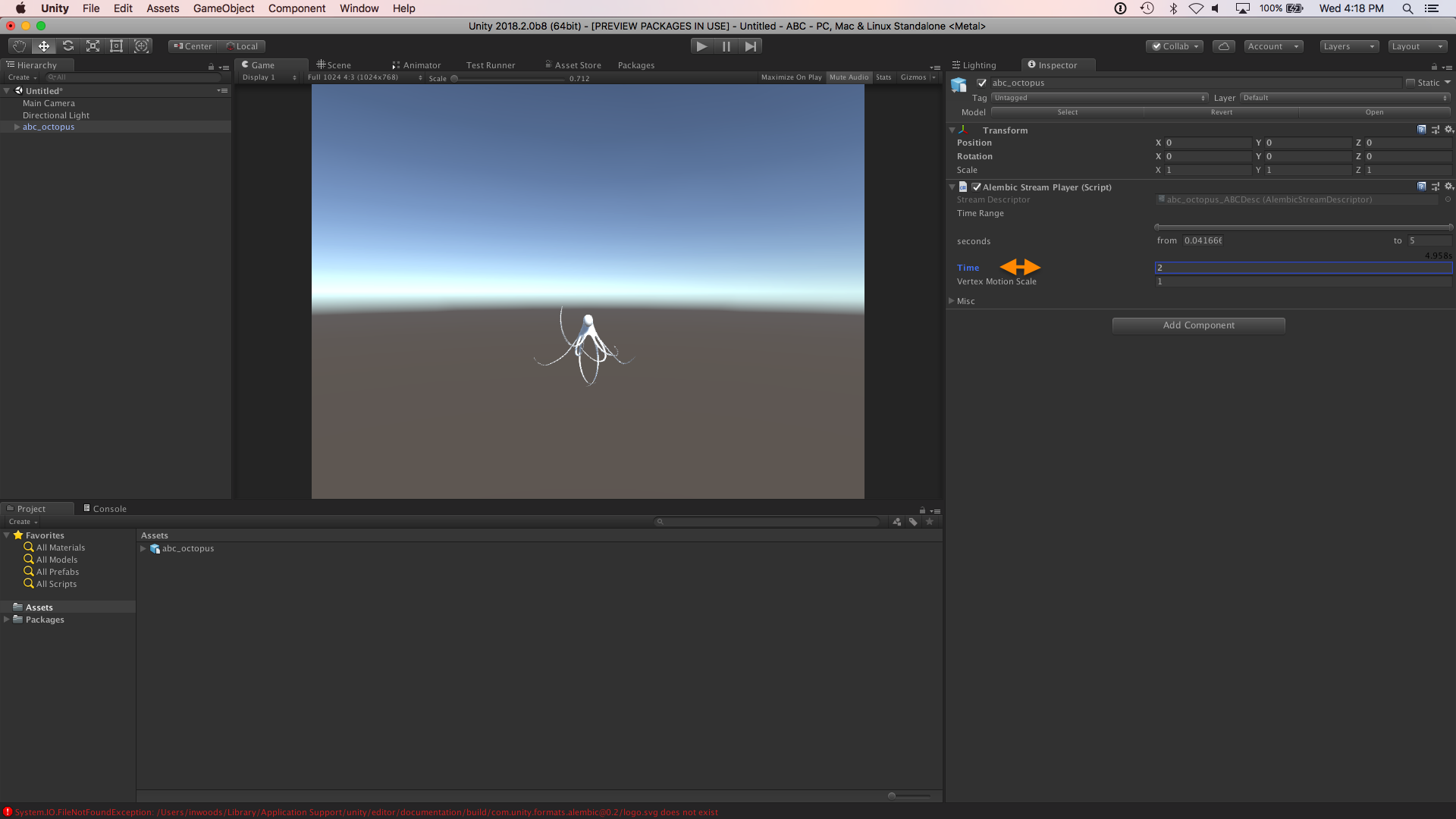Click the Vertex Motion Scale field
This screenshot has height=819, width=1456.
click(x=1302, y=281)
